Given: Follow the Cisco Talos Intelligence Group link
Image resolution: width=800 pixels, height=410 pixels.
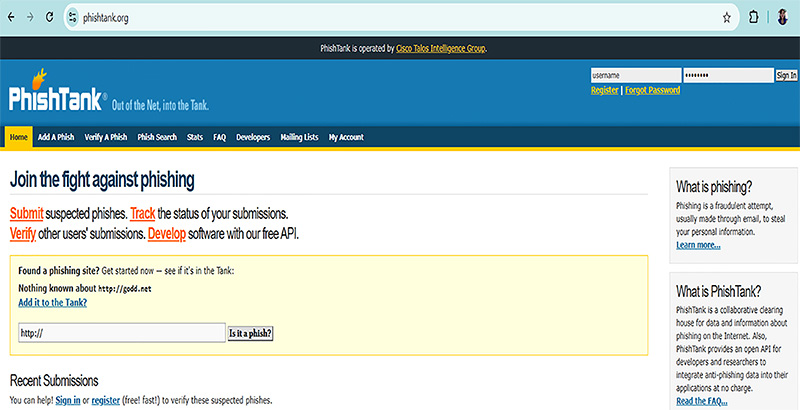Looking at the screenshot, I should point(440,48).
